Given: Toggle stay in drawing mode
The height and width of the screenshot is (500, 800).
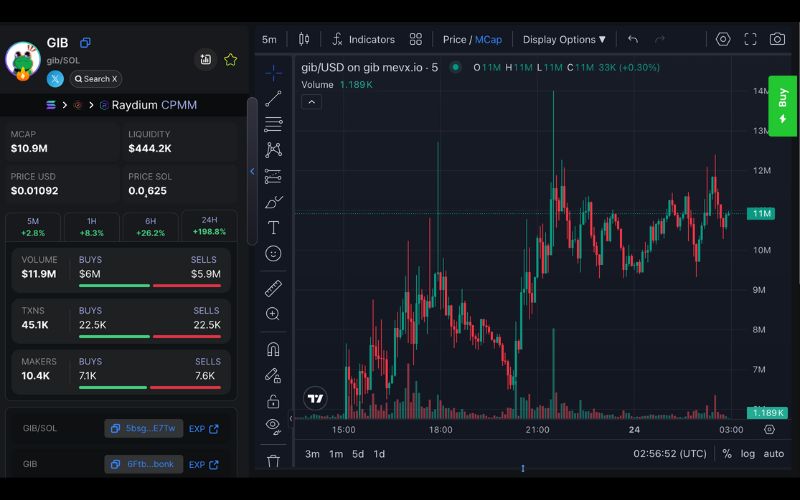Looking at the screenshot, I should pyautogui.click(x=273, y=376).
